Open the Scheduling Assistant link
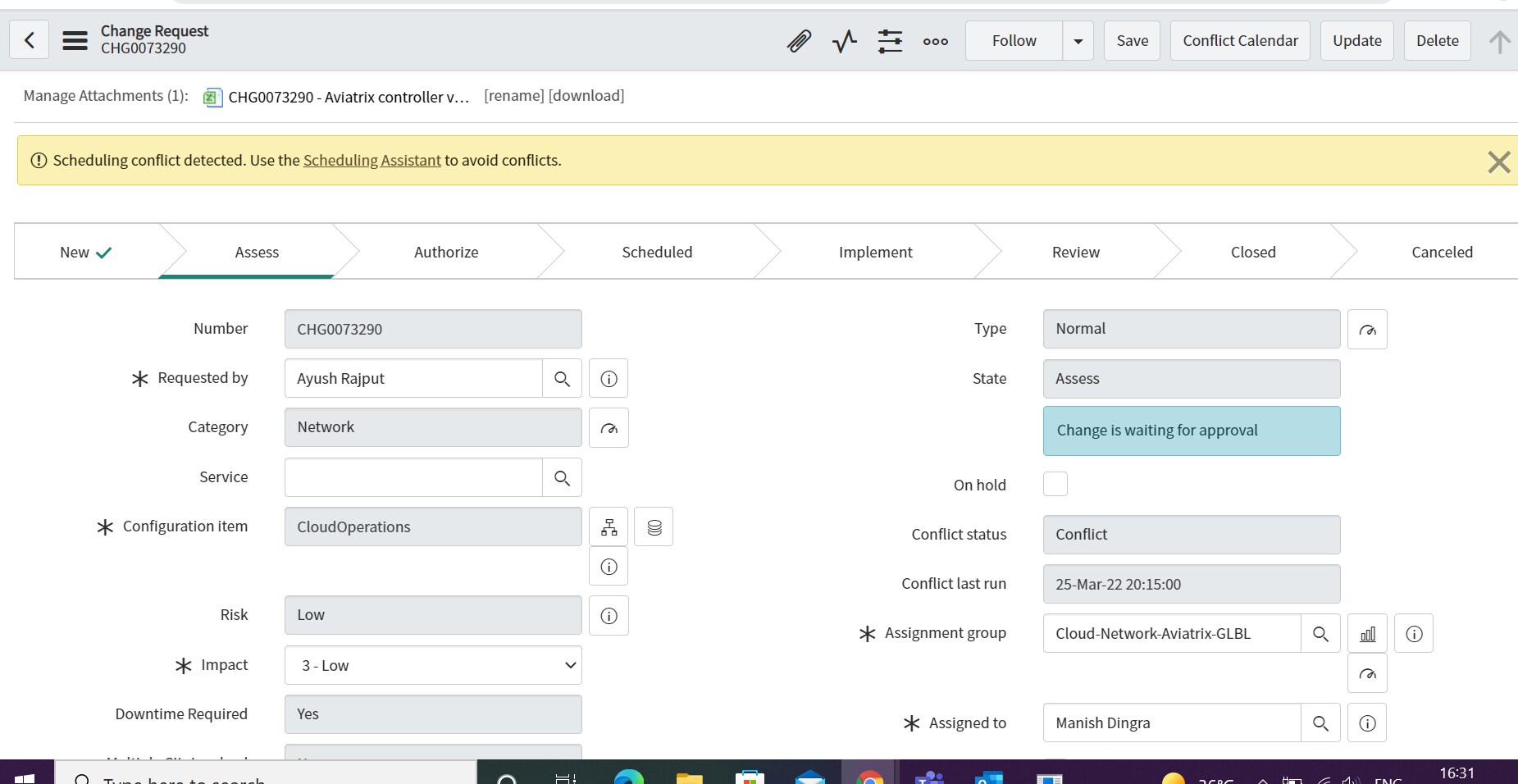Screen dimensions: 1518x784 (372, 161)
